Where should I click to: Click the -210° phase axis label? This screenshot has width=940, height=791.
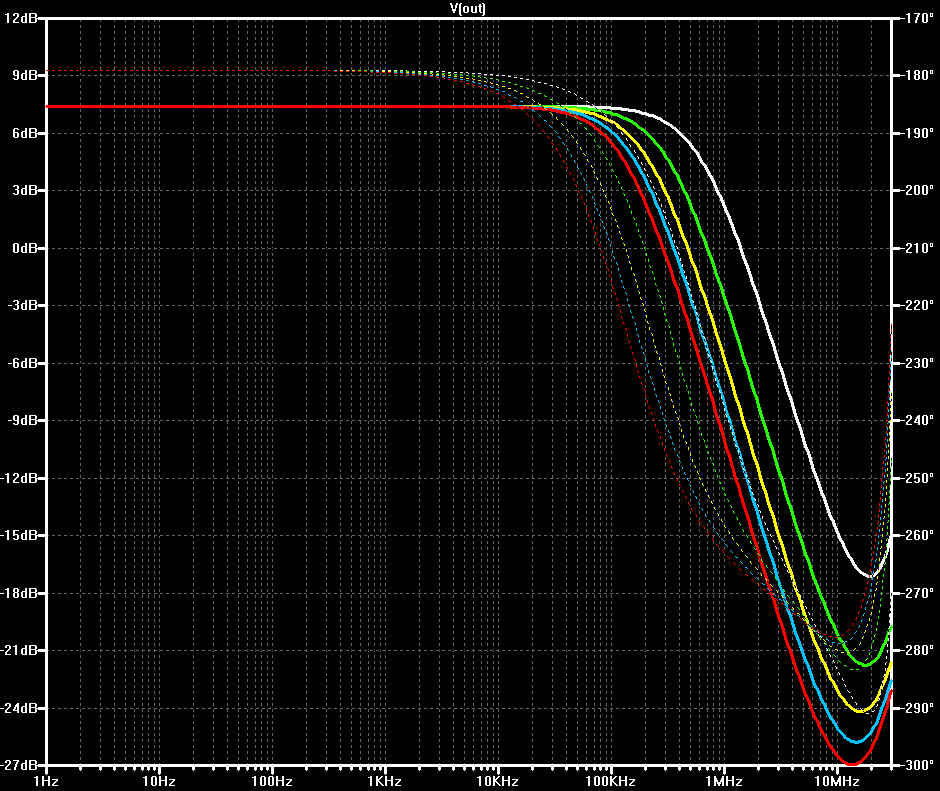click(x=918, y=248)
